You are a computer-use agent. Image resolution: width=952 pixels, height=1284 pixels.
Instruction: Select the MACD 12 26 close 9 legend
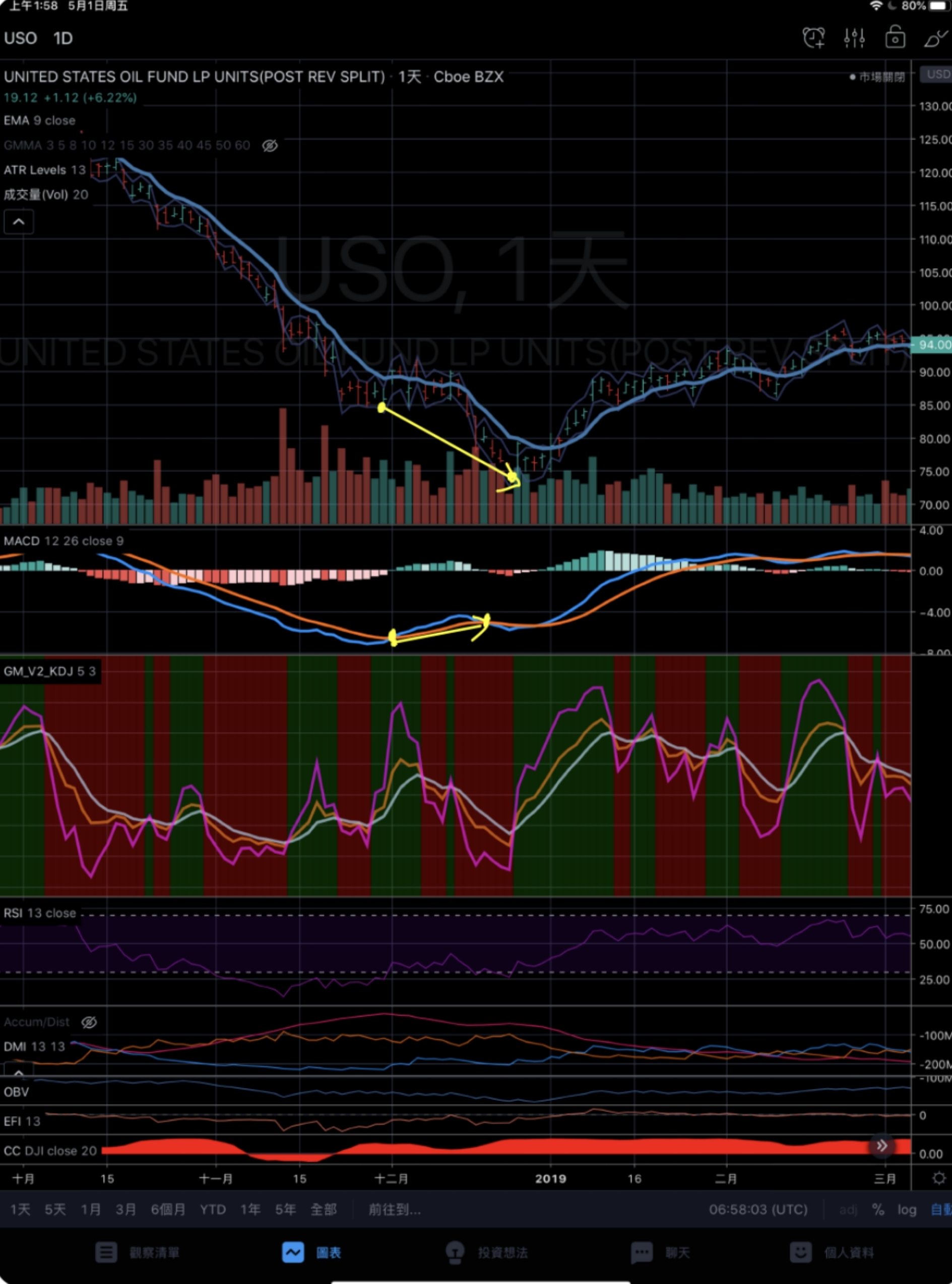pos(64,540)
